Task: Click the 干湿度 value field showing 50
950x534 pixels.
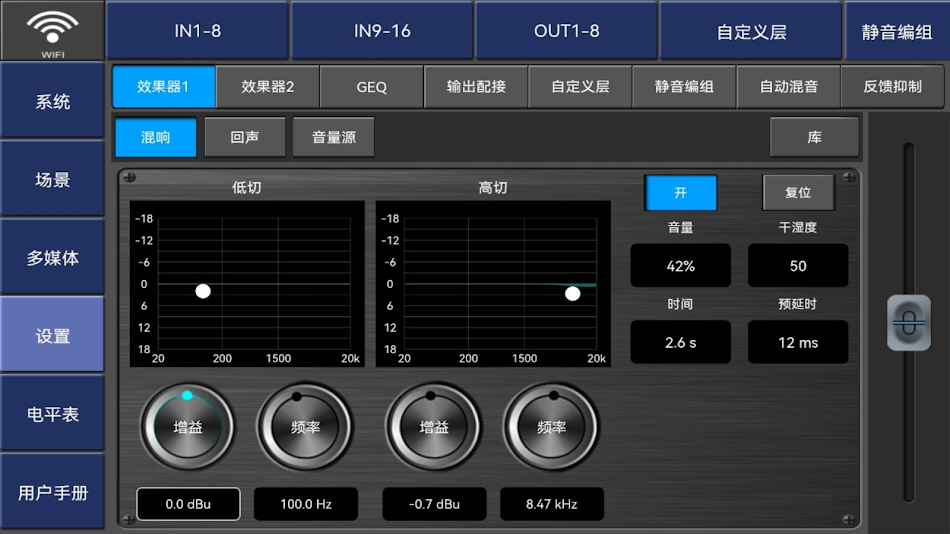Action: click(x=798, y=265)
